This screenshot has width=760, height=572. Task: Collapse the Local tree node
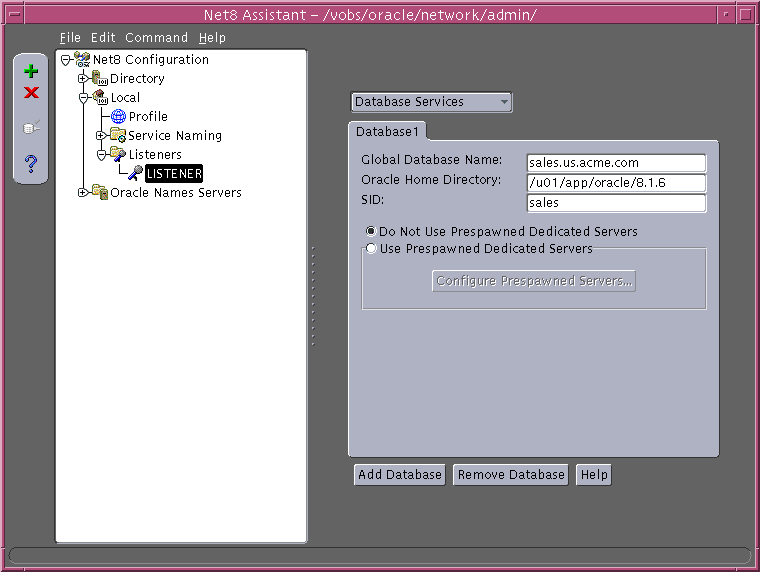pyautogui.click(x=83, y=97)
